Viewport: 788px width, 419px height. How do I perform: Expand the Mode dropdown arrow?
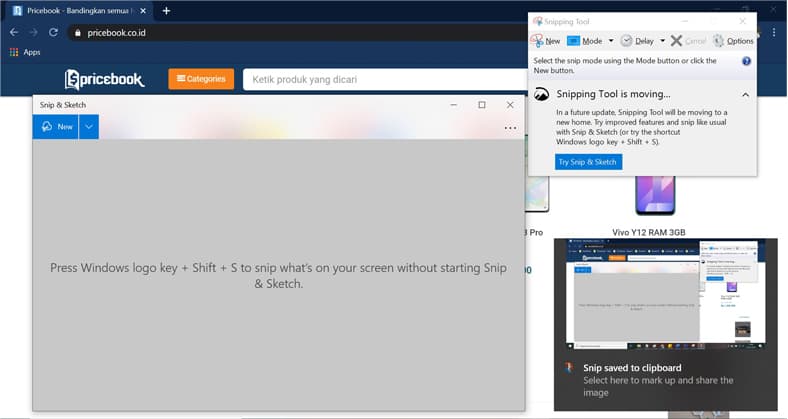(611, 41)
